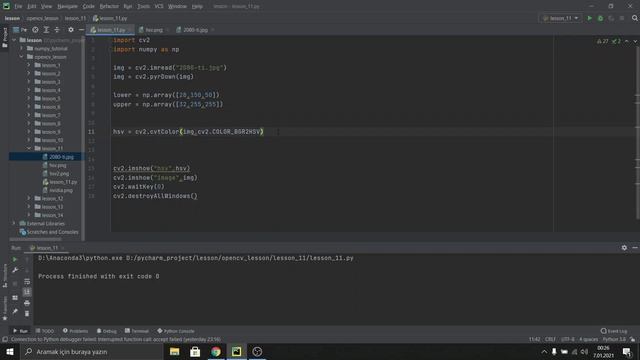Open Windows Start menu

[9, 351]
